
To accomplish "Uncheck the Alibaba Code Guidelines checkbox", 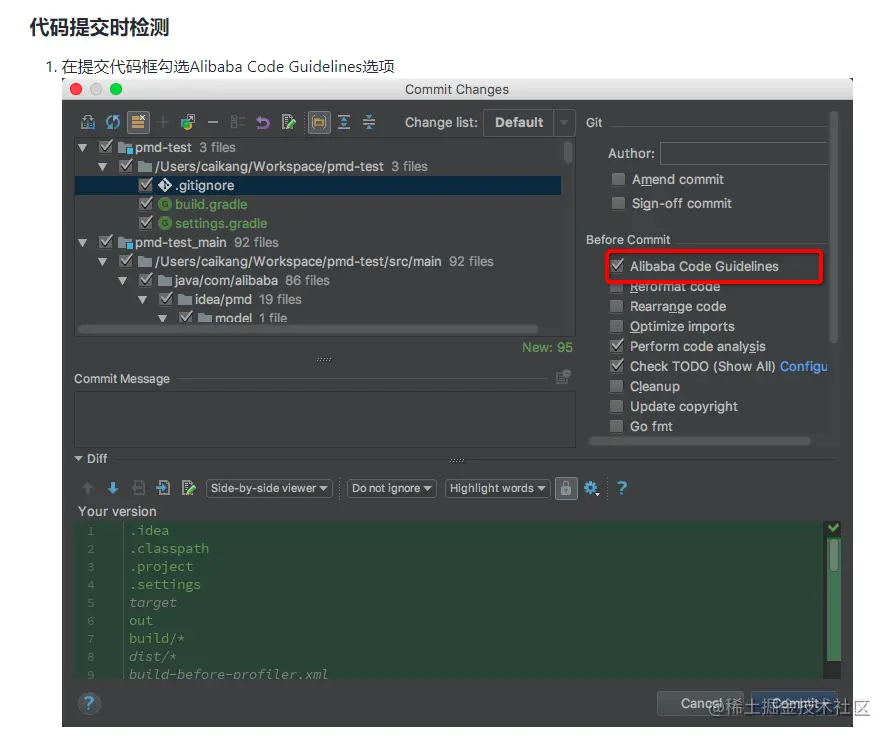I will 617,266.
